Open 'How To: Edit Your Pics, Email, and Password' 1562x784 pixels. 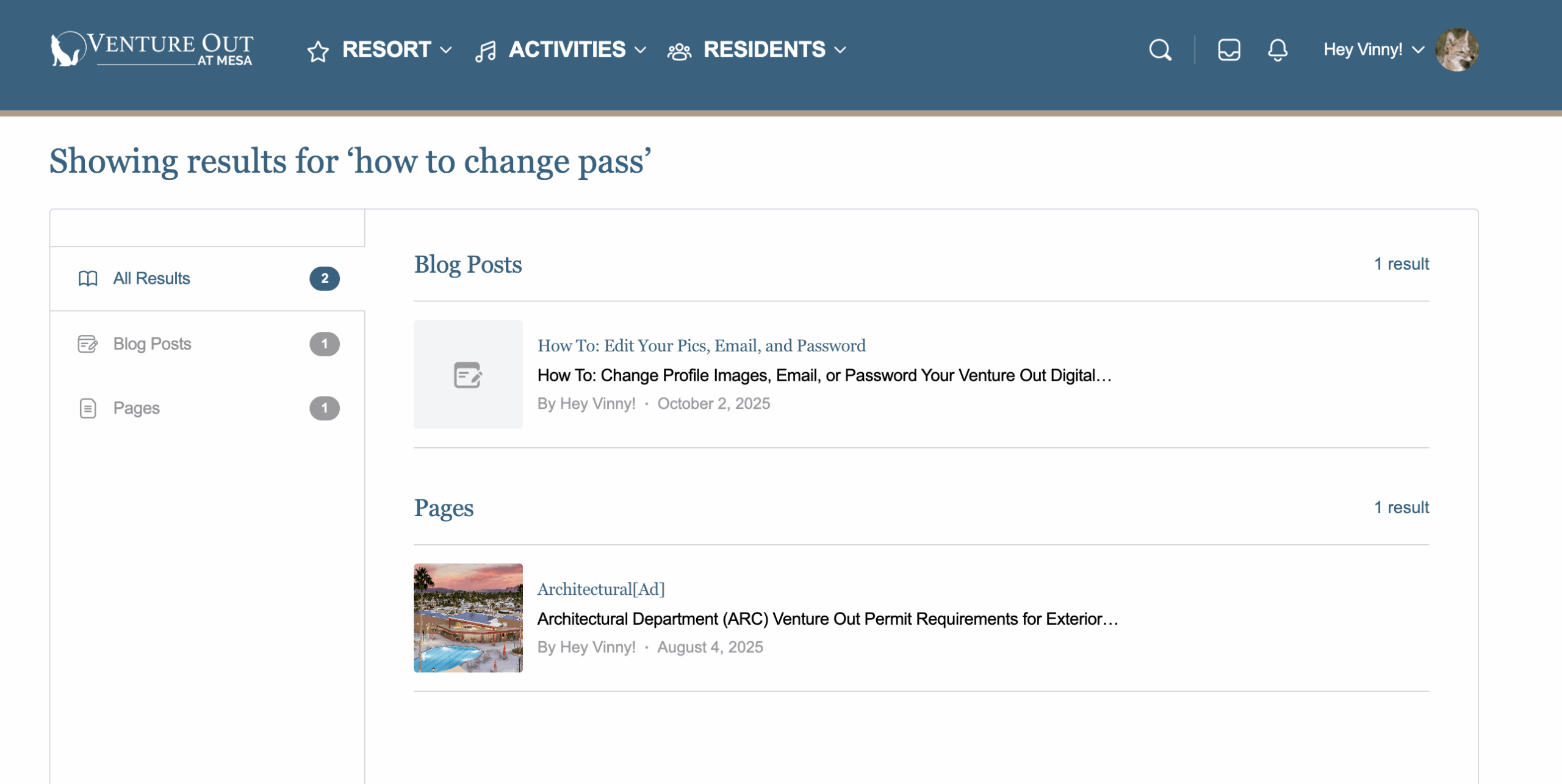coord(701,346)
